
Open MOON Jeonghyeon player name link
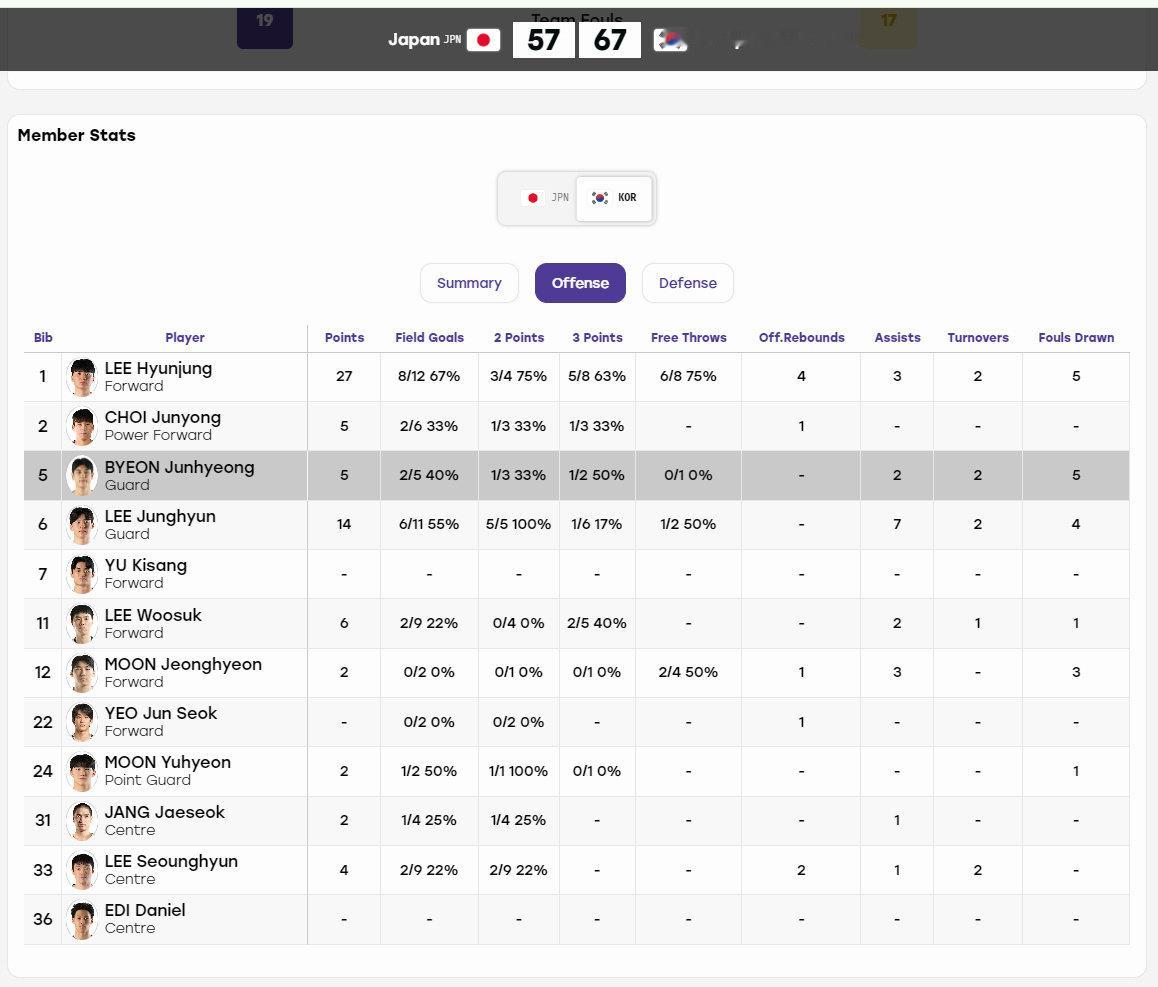click(183, 664)
